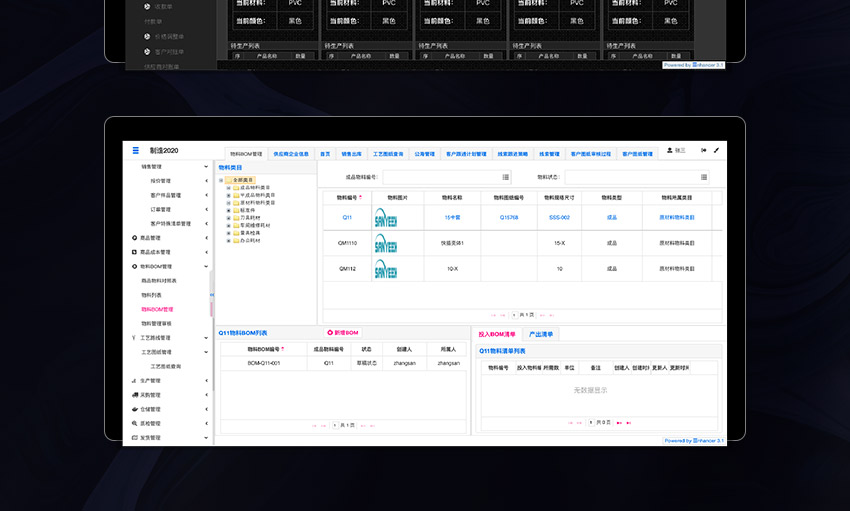Expand the 刀具耗材 tree node
Viewport: 850px width, 511px height.
pyautogui.click(x=229, y=218)
